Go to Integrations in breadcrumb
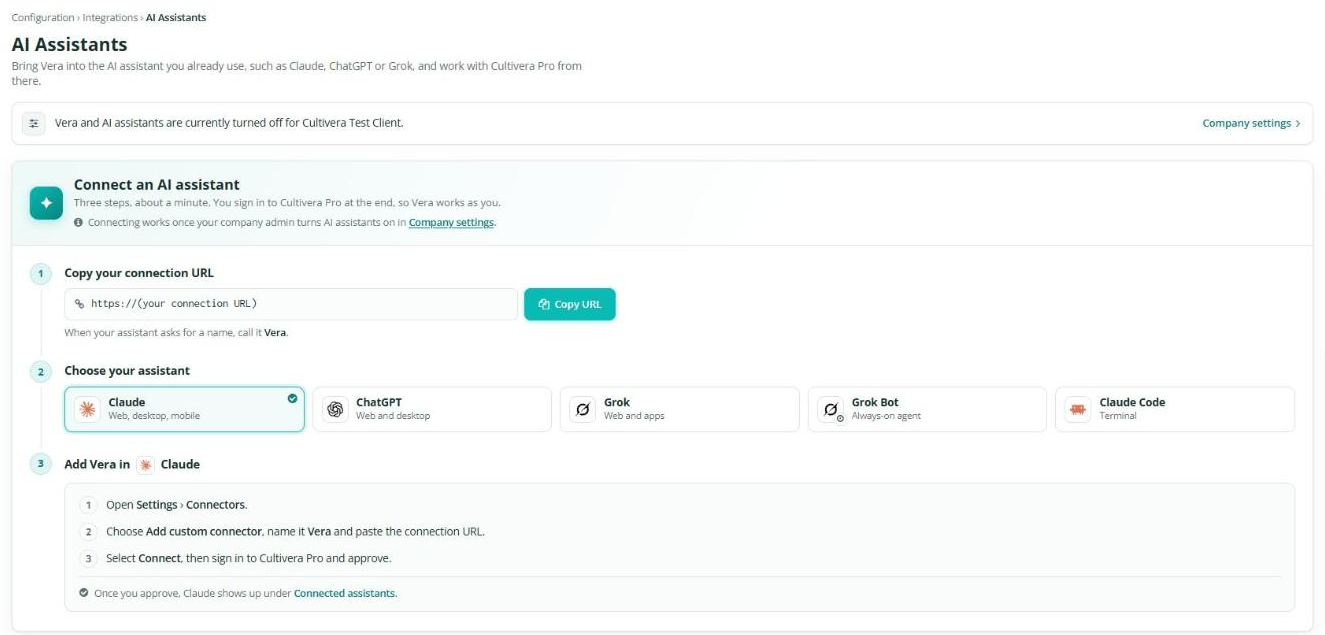 (x=110, y=17)
